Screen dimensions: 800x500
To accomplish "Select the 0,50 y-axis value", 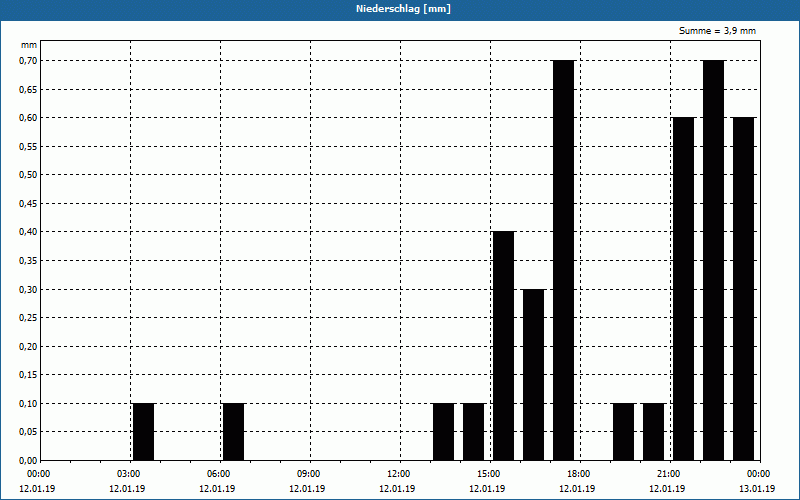I will tap(28, 175).
